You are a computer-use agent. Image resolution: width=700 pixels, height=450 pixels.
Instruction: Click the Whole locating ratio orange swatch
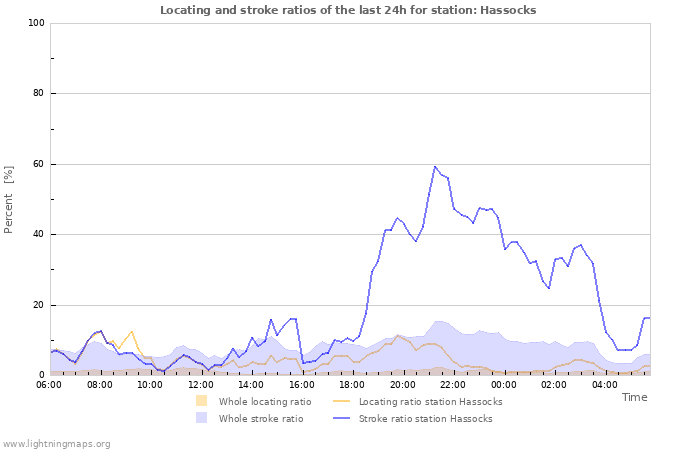pos(201,400)
